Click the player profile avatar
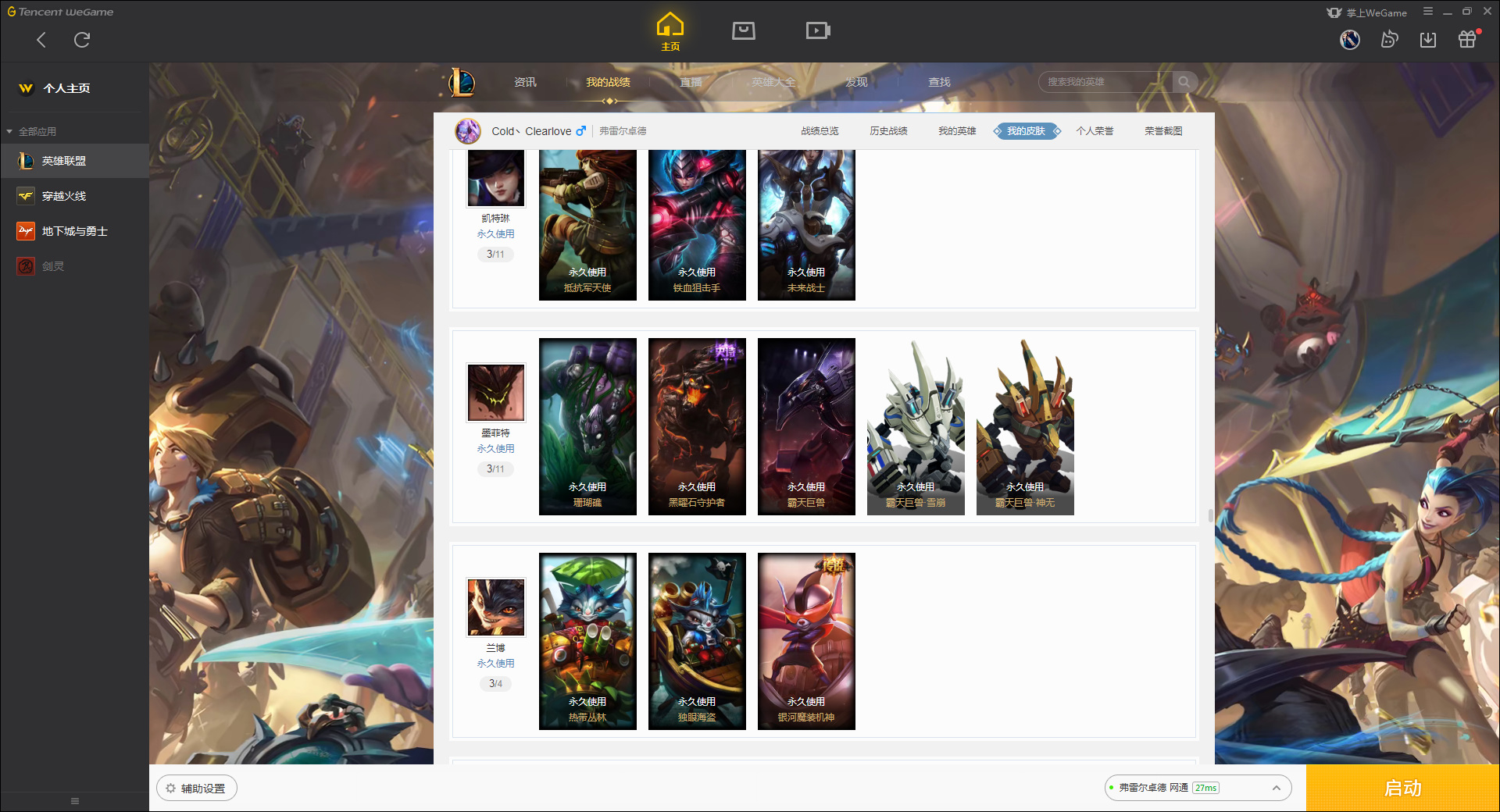The image size is (1500, 812). [x=468, y=131]
